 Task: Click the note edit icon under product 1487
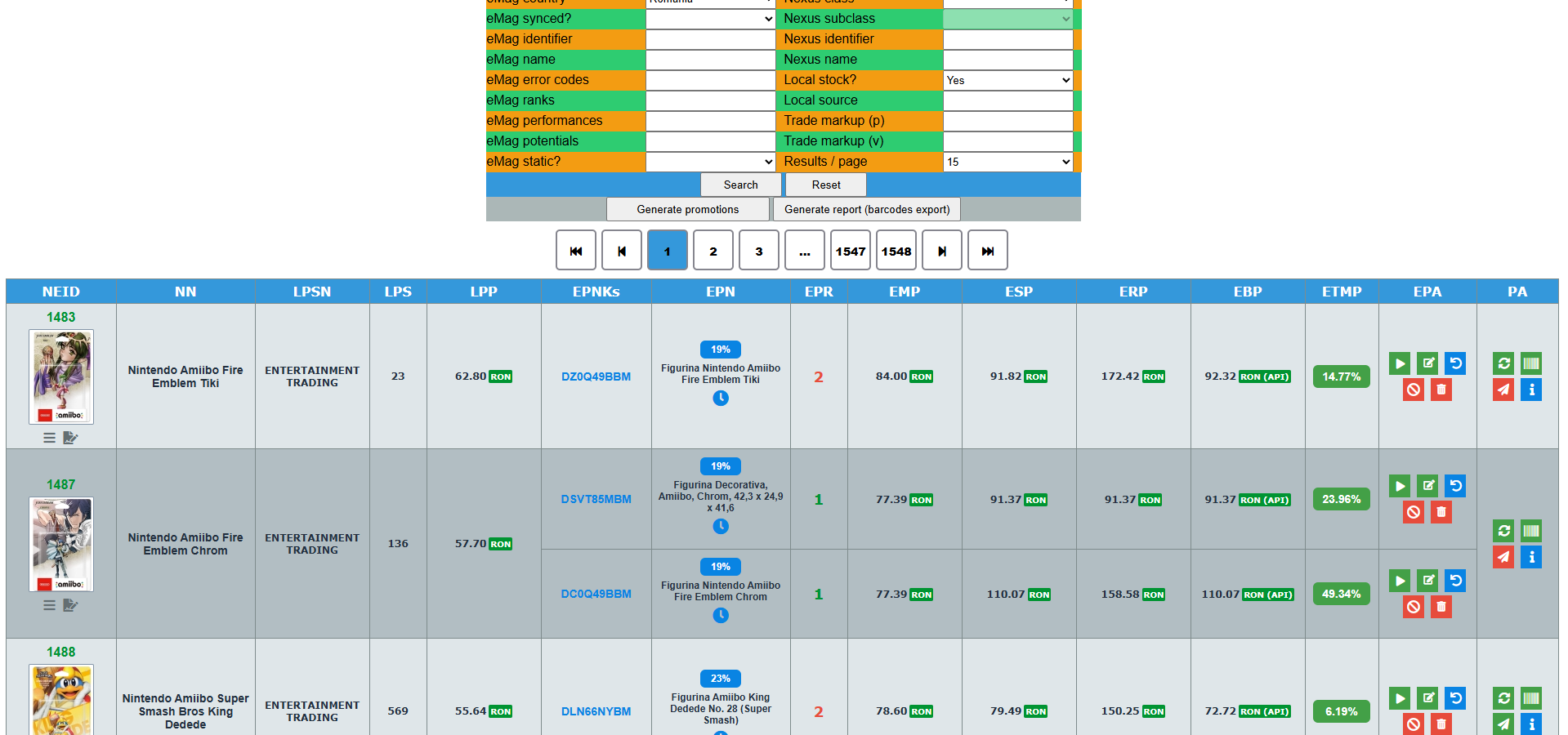coord(70,605)
